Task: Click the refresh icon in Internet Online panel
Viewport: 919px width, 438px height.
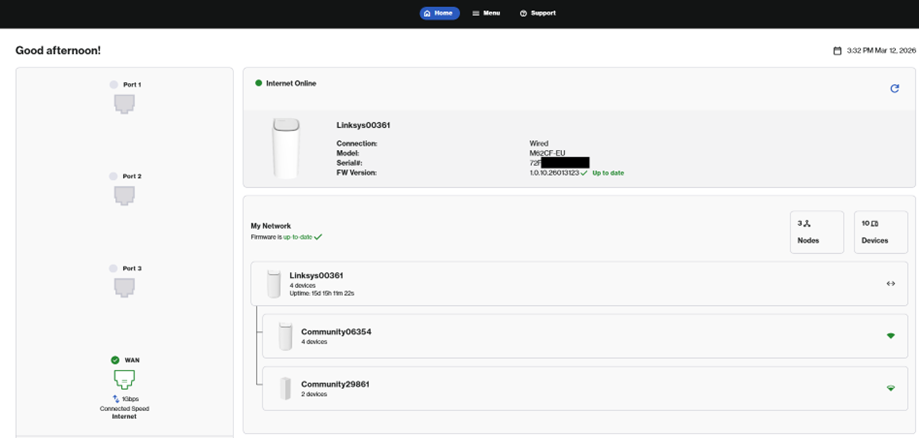Action: tap(894, 89)
